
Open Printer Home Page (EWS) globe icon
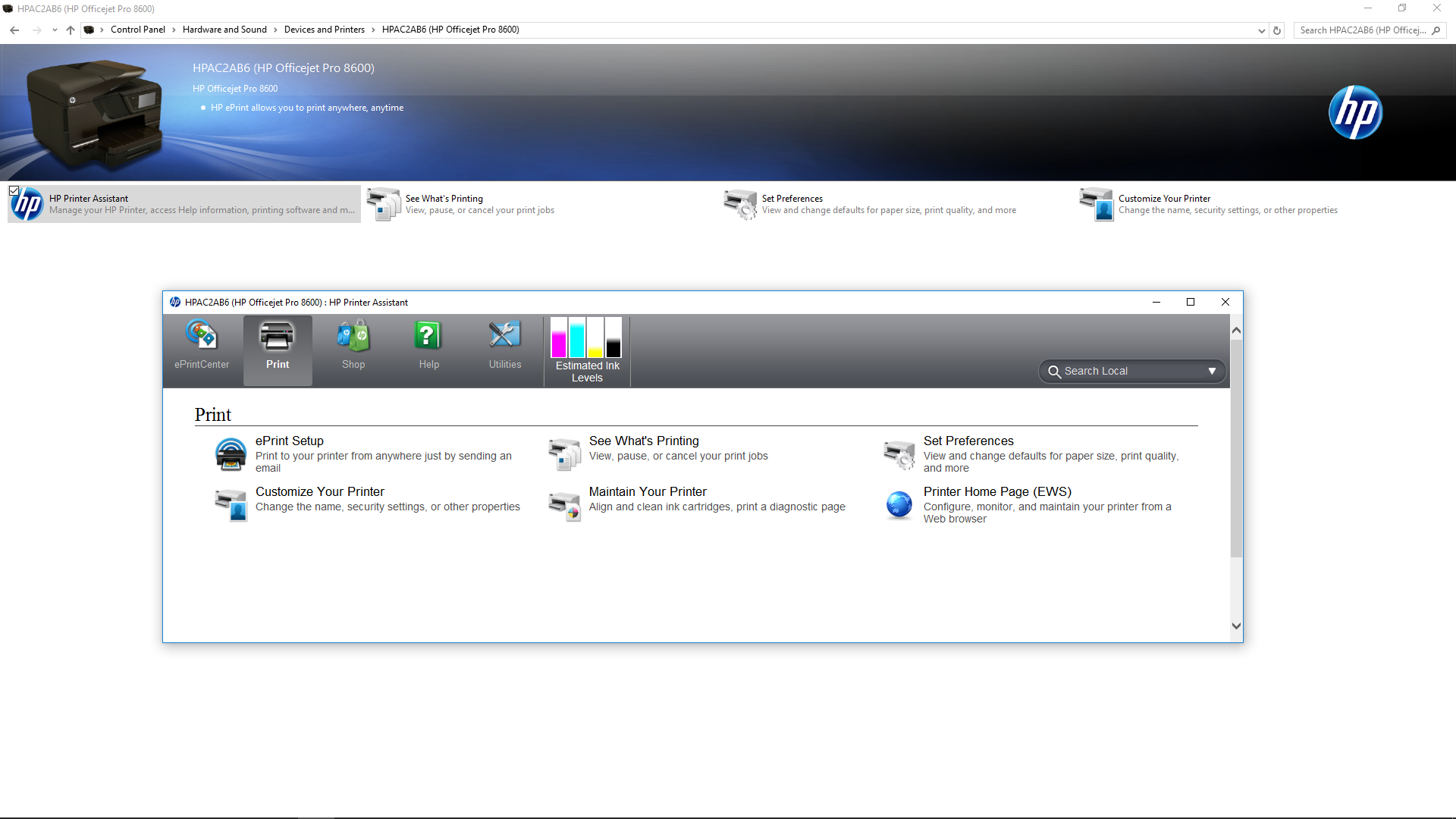click(x=899, y=505)
